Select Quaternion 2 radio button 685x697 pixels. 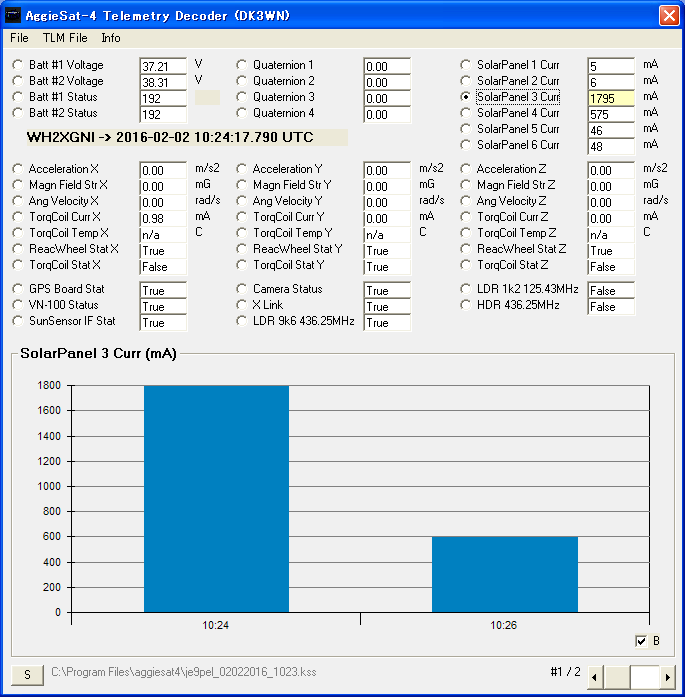click(242, 81)
